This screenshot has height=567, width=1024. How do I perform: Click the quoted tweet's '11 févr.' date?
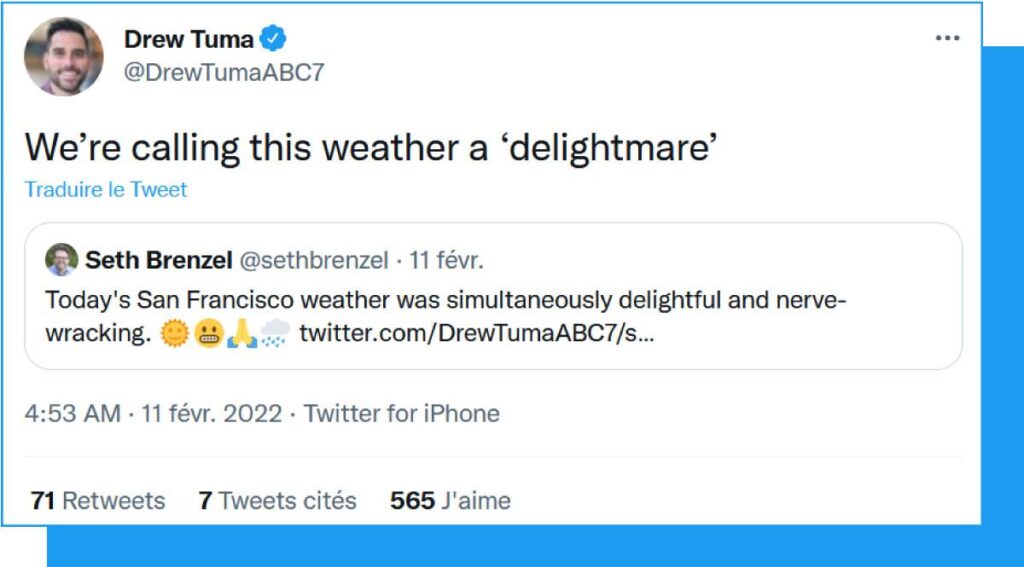(447, 261)
